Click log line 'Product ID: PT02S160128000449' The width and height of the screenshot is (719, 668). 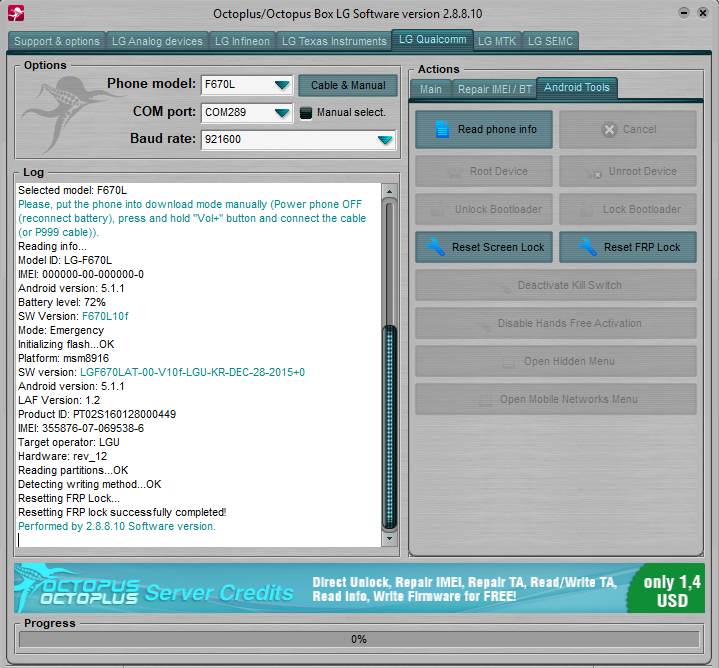pos(97,414)
